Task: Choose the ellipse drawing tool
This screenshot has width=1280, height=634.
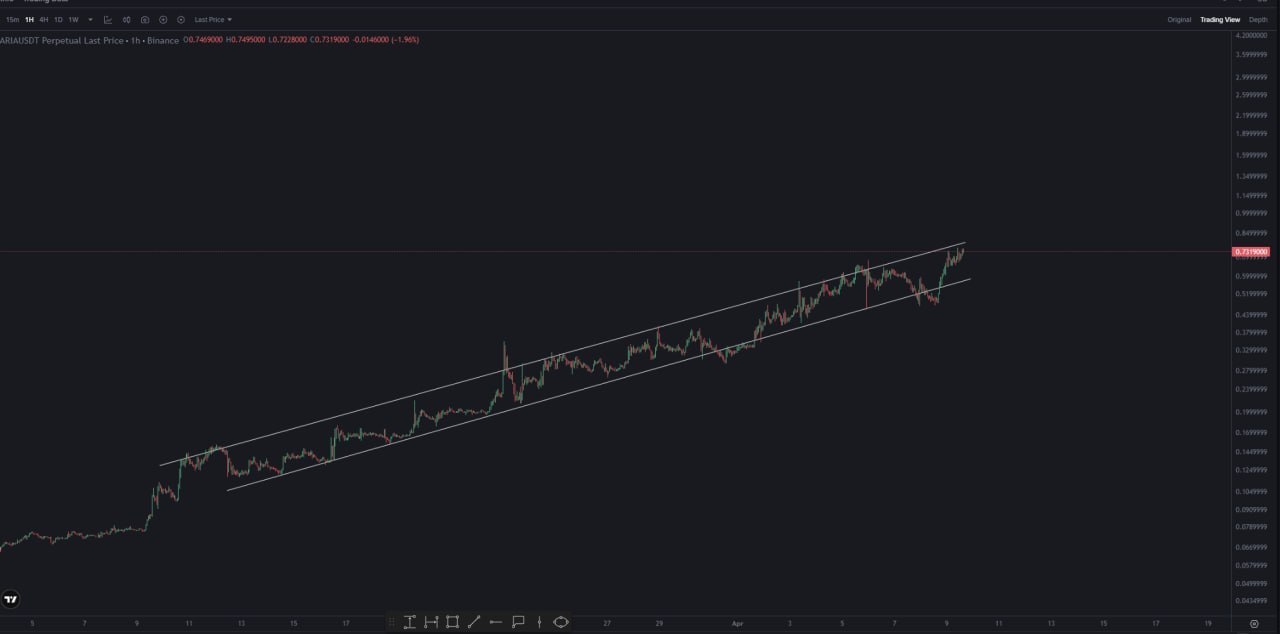Action: click(560, 622)
